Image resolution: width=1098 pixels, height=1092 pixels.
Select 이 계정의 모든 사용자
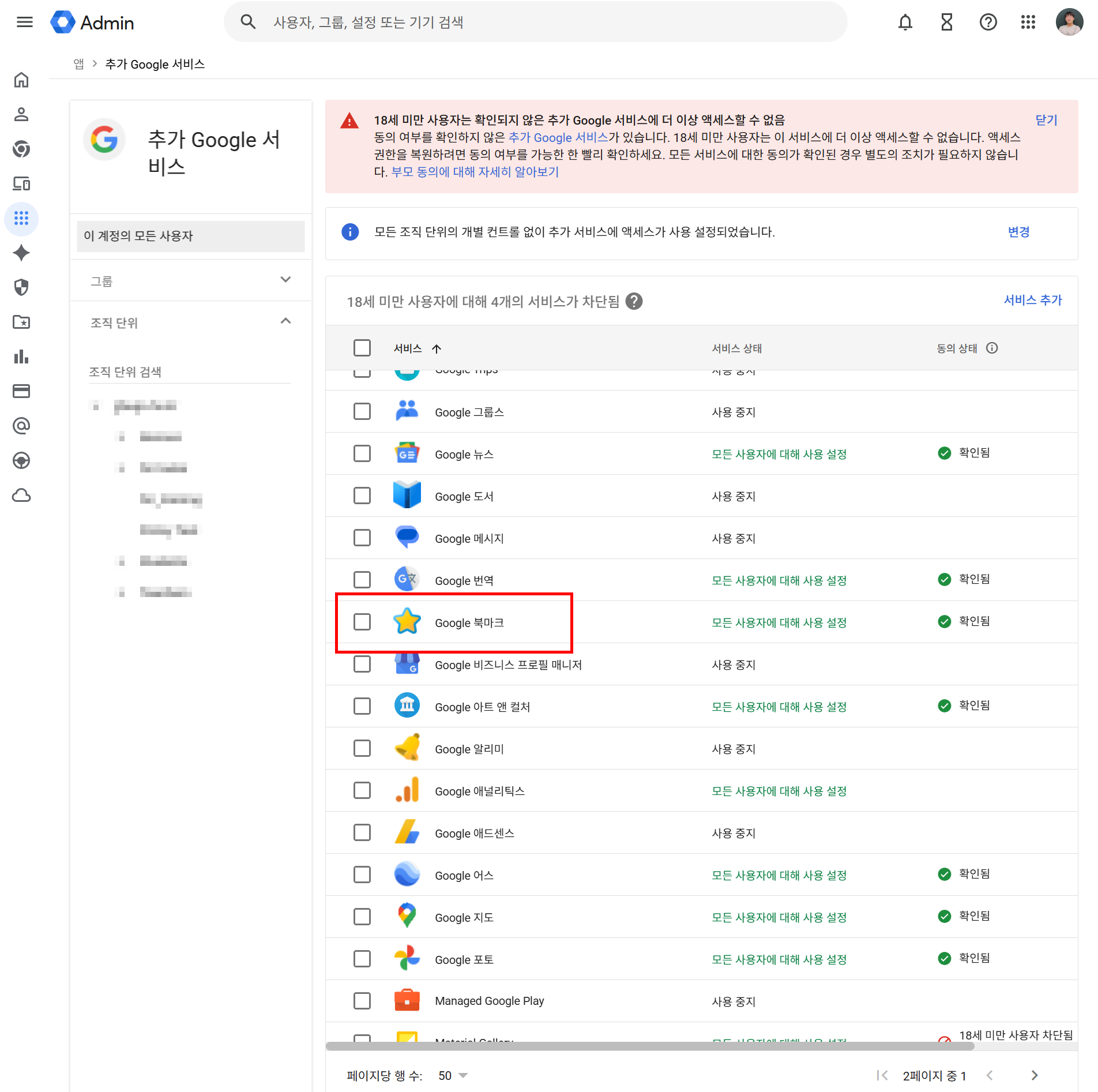(190, 236)
